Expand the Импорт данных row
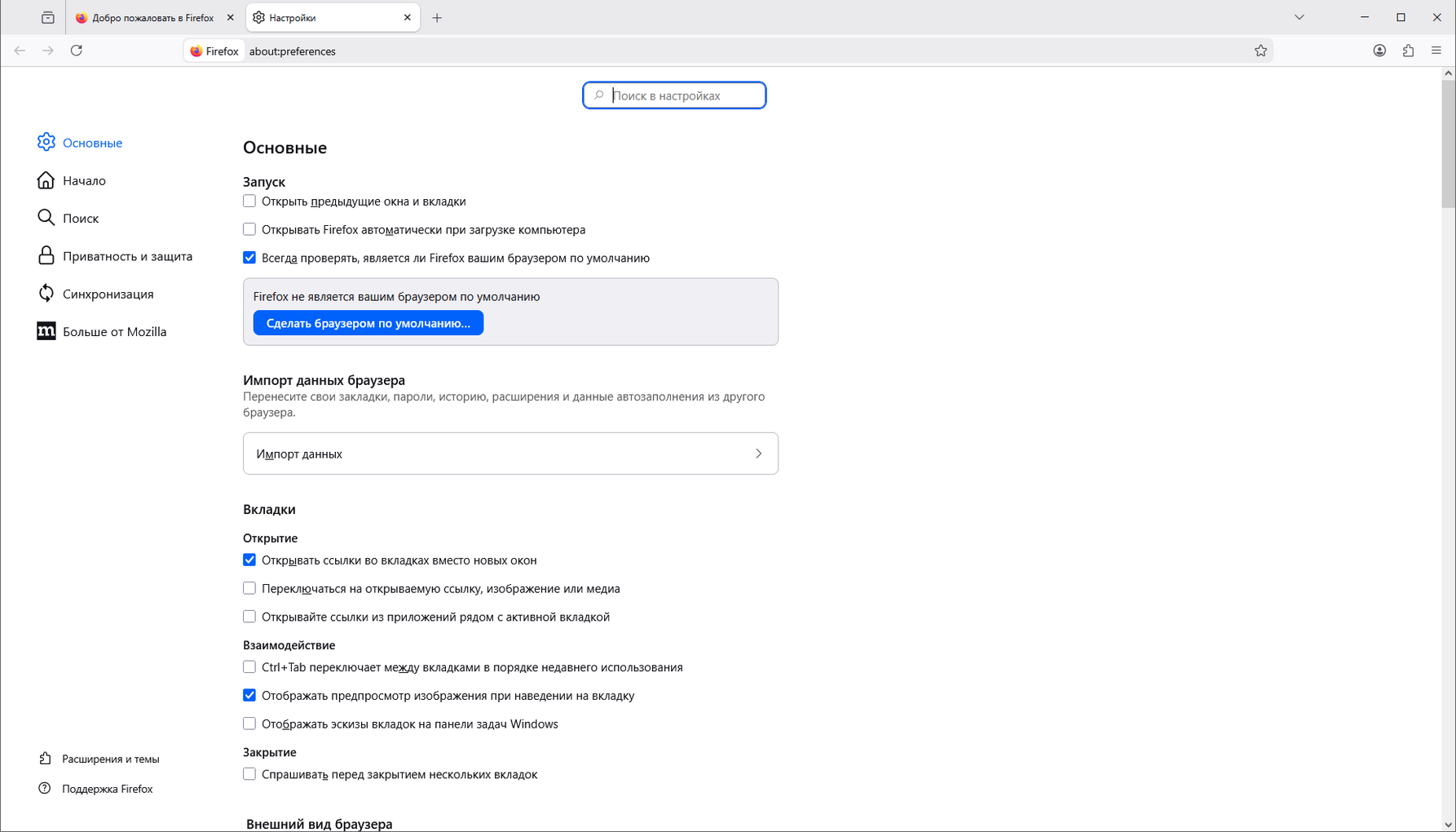Viewport: 1456px width, 832px height. [510, 454]
